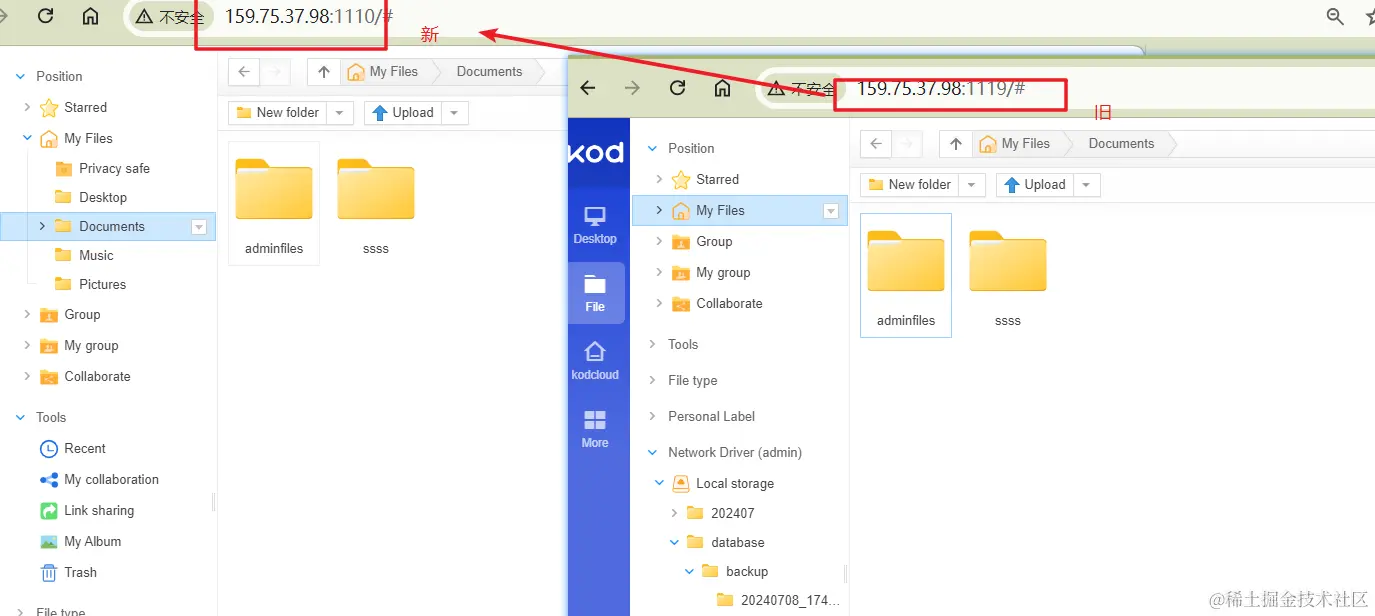The width and height of the screenshot is (1375, 616).
Task: Open Trash in back window
Action: pos(80,572)
